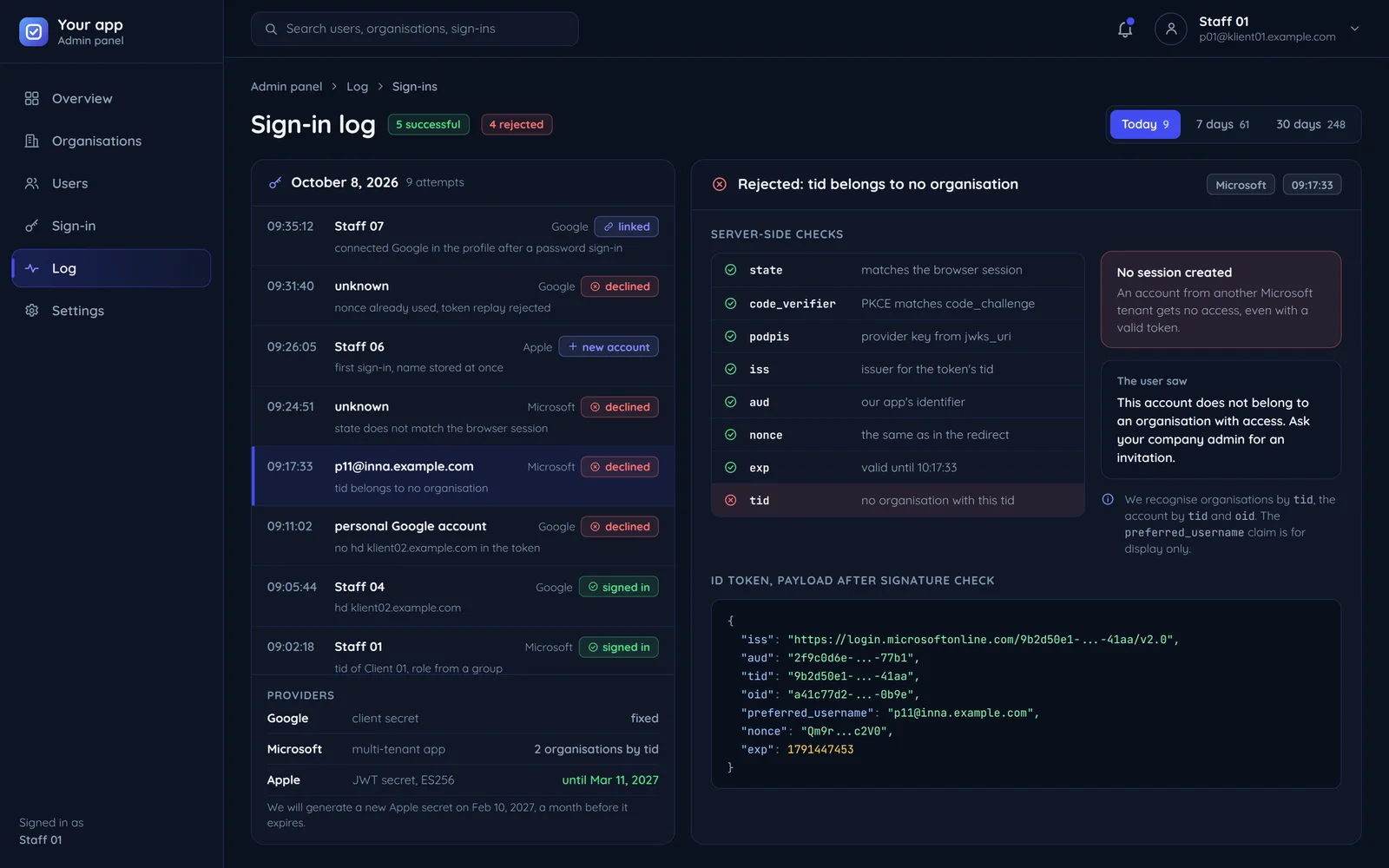Click the No session created card
This screenshot has height=868, width=1389.
tap(1221, 299)
